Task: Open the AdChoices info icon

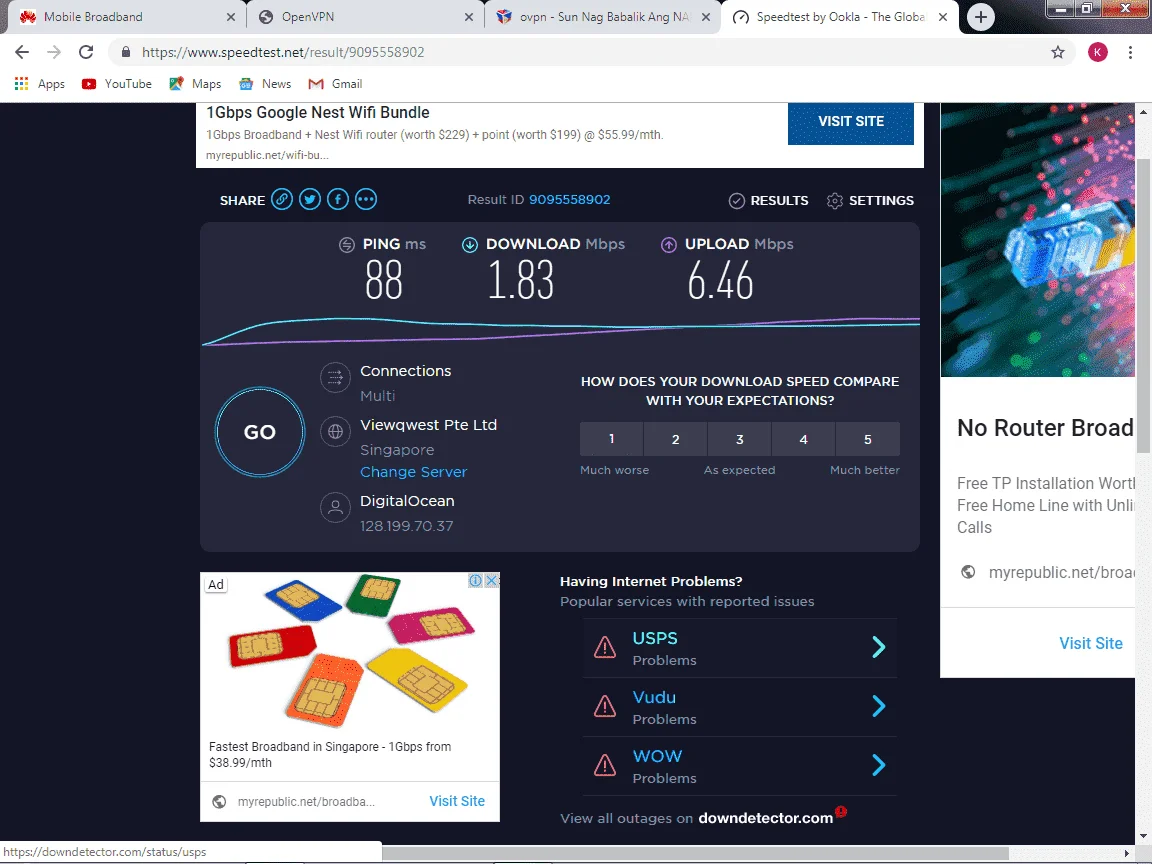Action: (475, 580)
